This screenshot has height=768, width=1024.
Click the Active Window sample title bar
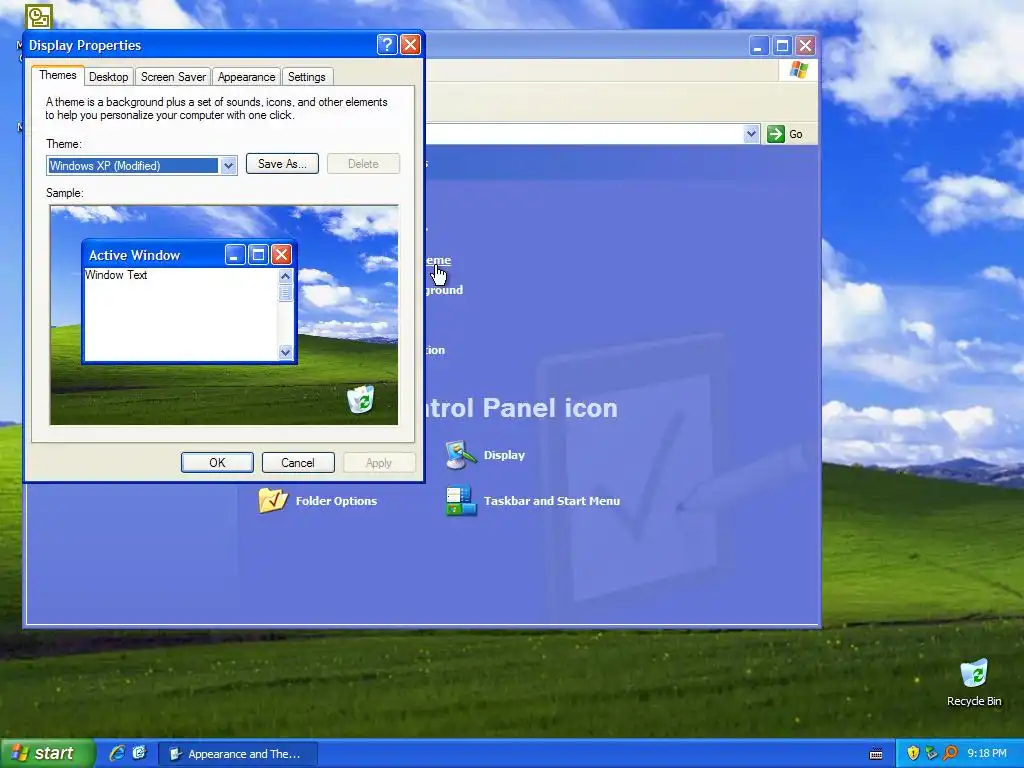click(x=189, y=255)
